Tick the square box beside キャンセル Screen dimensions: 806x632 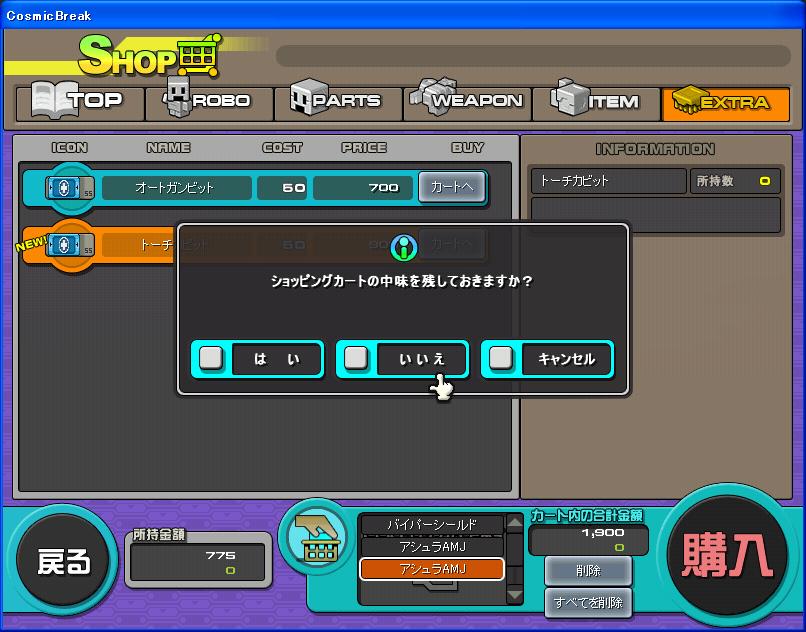501,358
